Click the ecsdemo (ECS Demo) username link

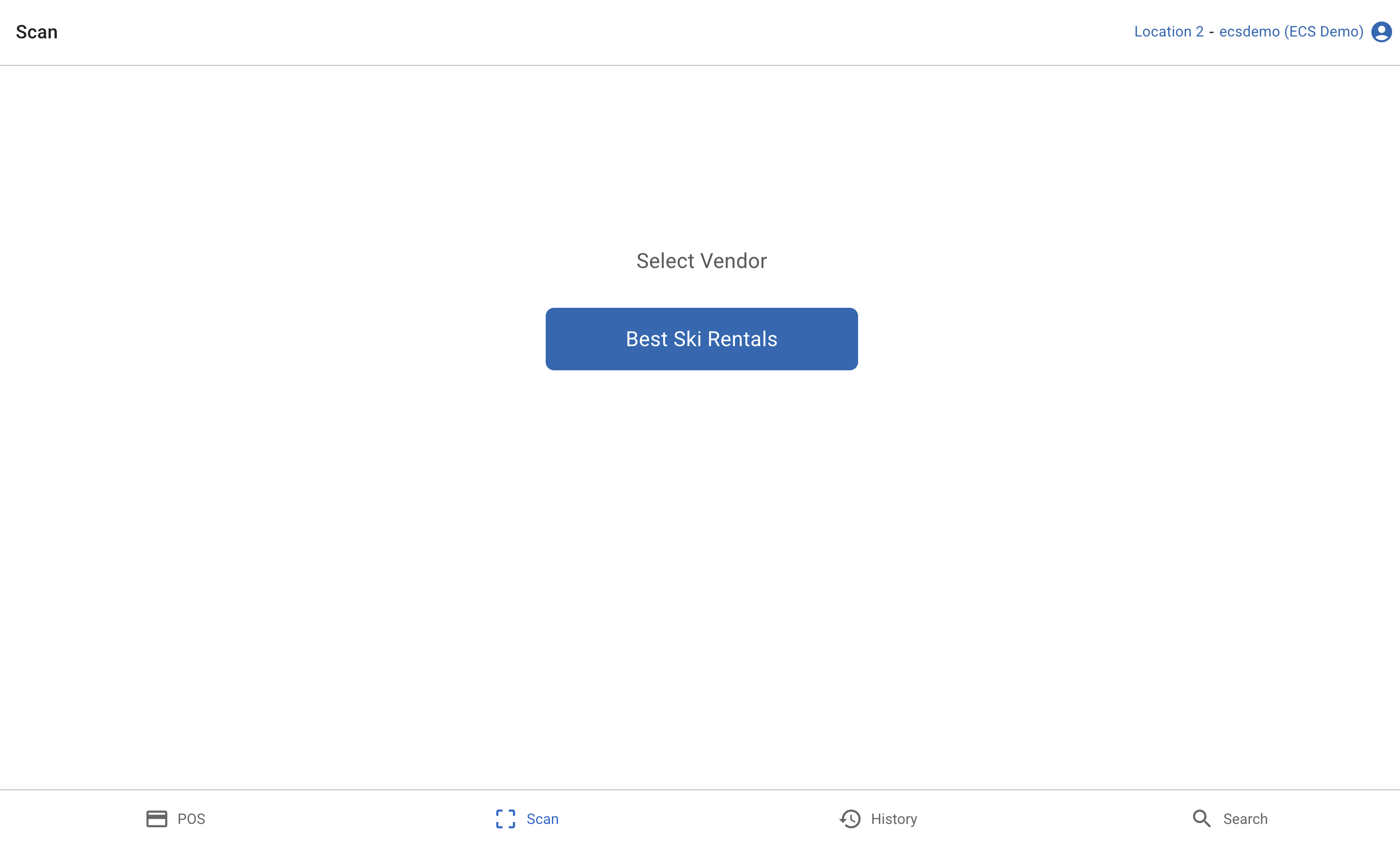(x=1291, y=32)
